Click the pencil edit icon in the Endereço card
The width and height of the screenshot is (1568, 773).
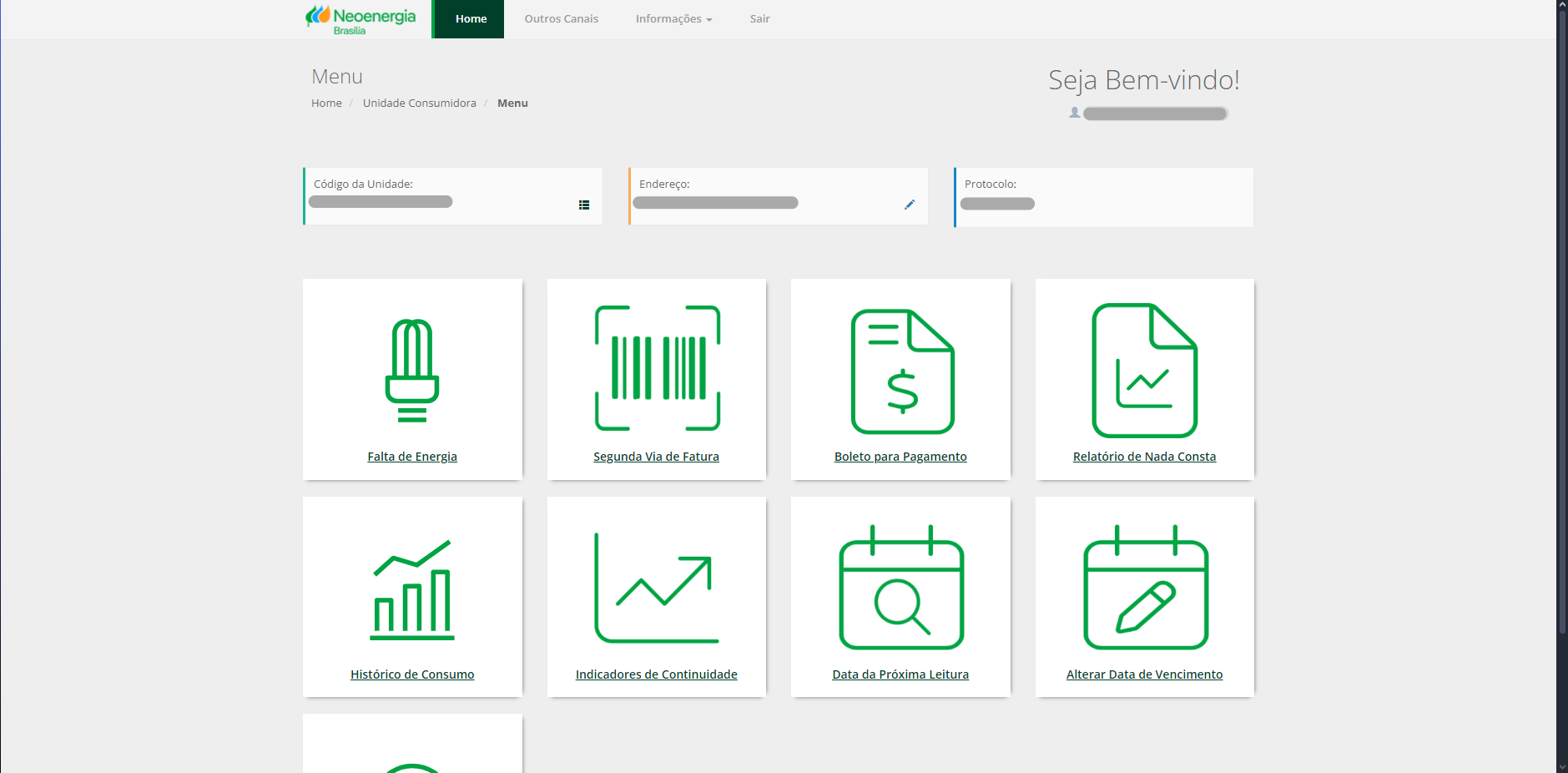tap(910, 205)
